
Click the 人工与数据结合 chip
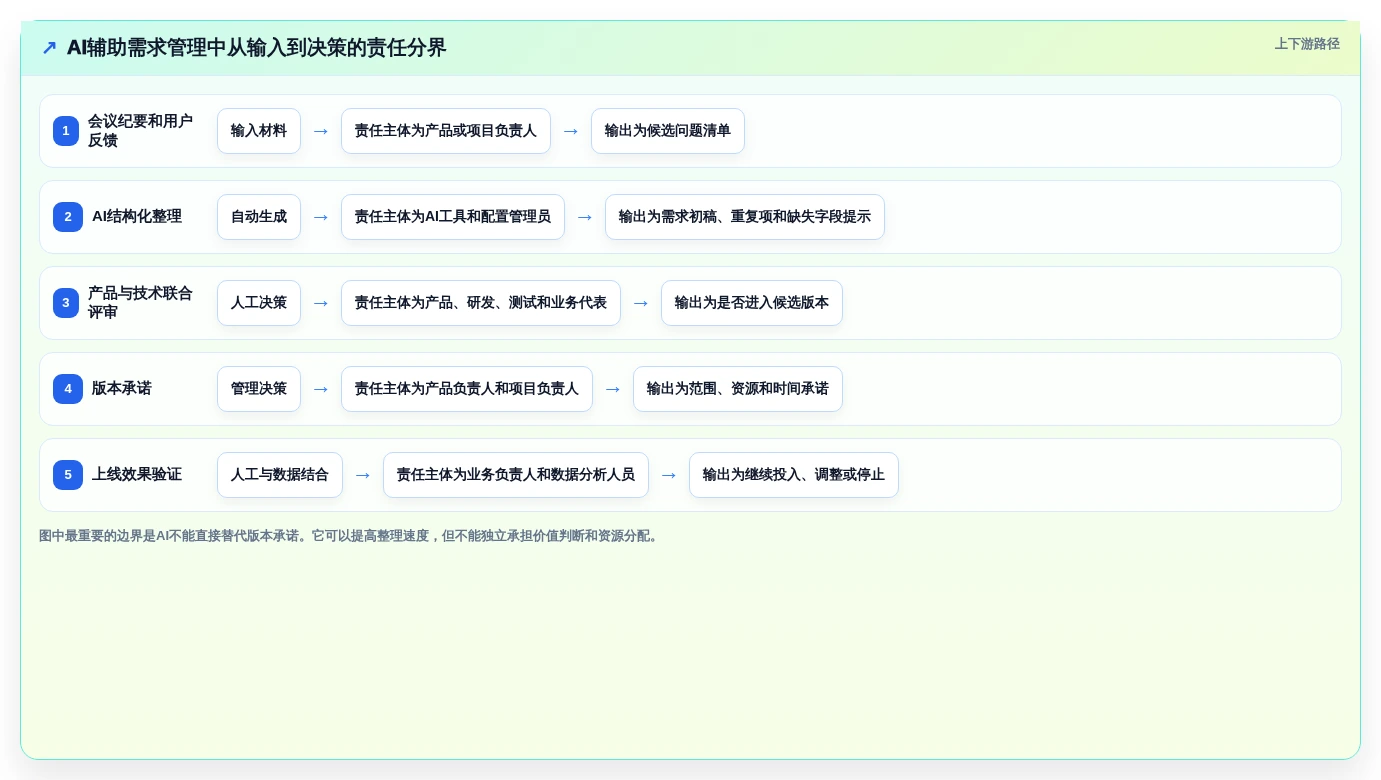pos(280,475)
